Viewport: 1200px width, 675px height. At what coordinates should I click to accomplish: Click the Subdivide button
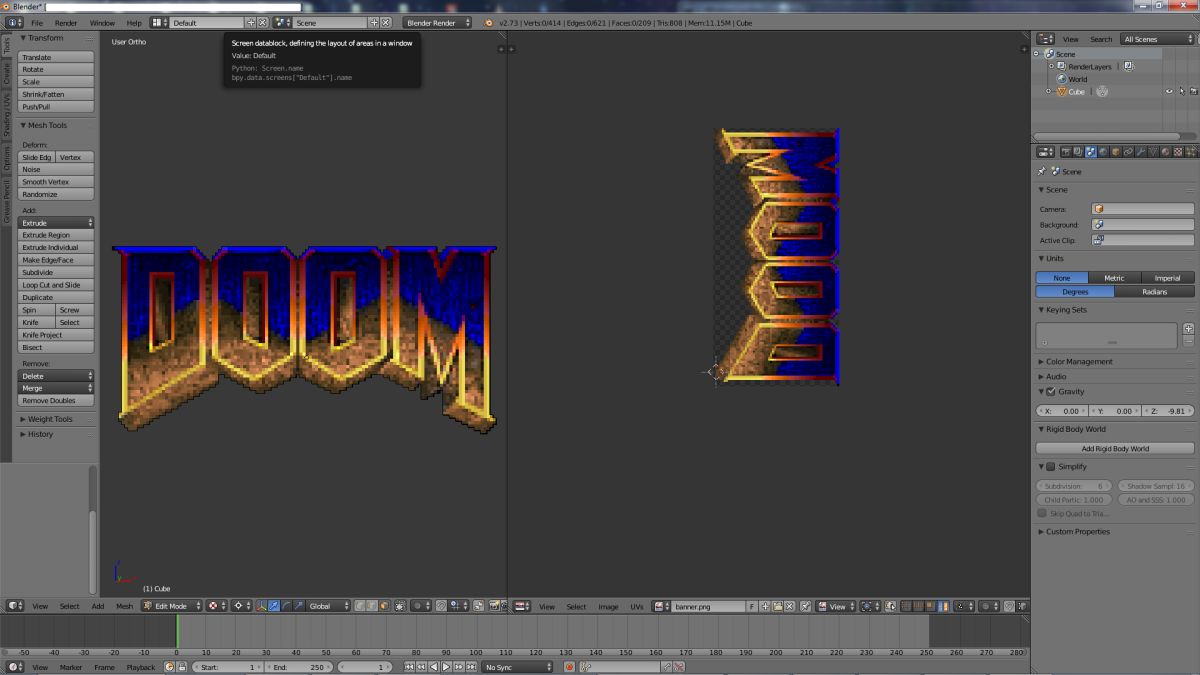click(x=56, y=272)
